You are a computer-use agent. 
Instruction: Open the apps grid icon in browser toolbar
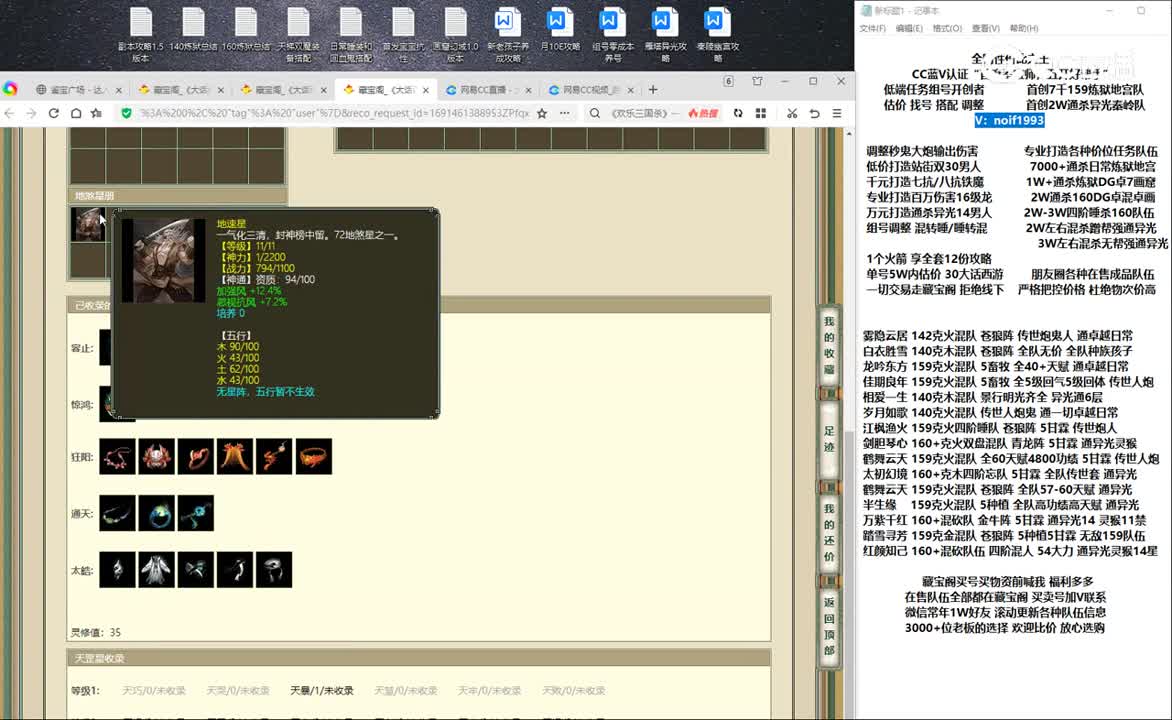click(761, 114)
